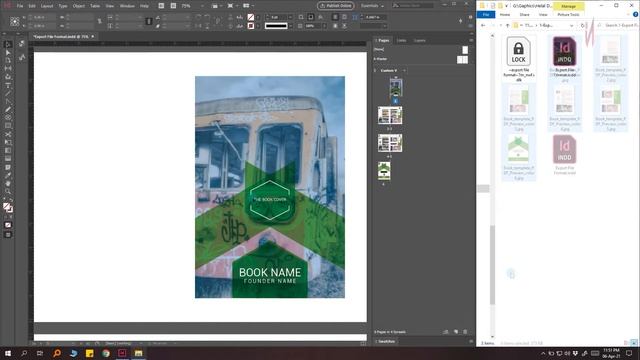Switch to the Layers panel tab
This screenshot has height=360, width=640.
pos(420,40)
